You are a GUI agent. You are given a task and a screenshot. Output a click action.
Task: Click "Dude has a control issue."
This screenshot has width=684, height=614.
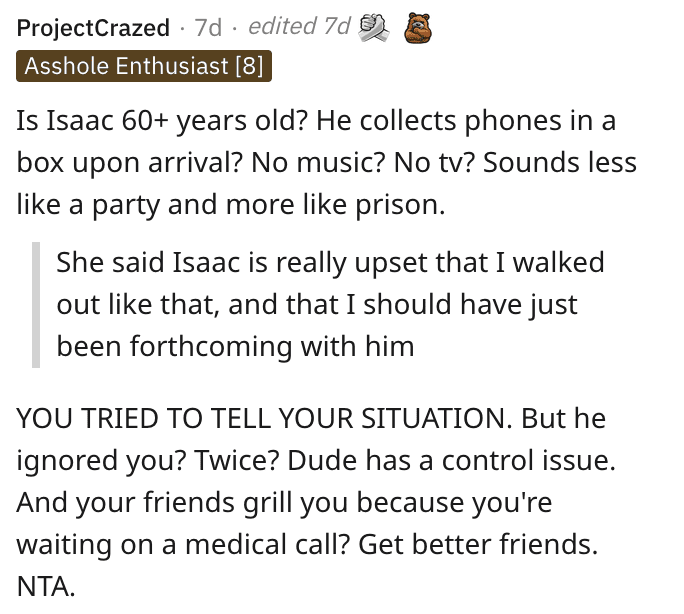pos(451,460)
